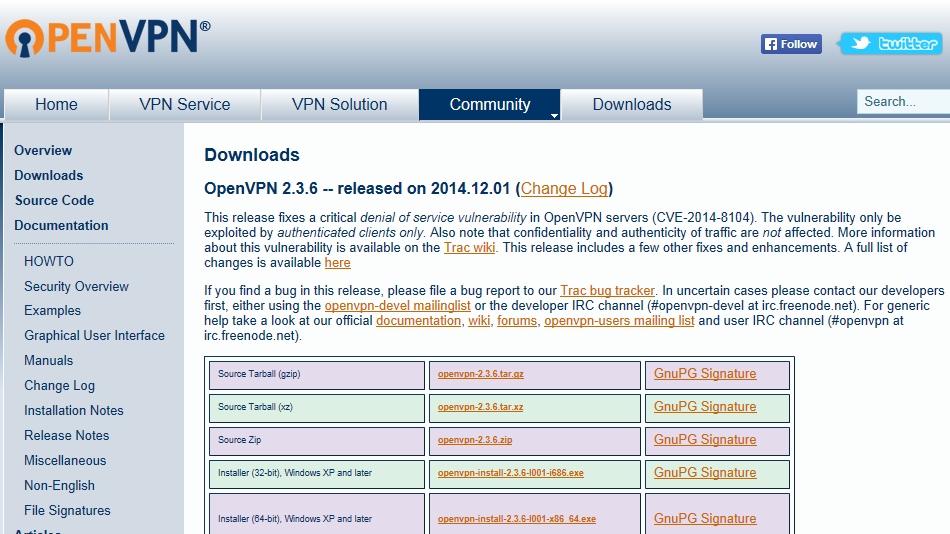Open the Home tab
Viewport: 950px width, 534px height.
click(x=56, y=105)
